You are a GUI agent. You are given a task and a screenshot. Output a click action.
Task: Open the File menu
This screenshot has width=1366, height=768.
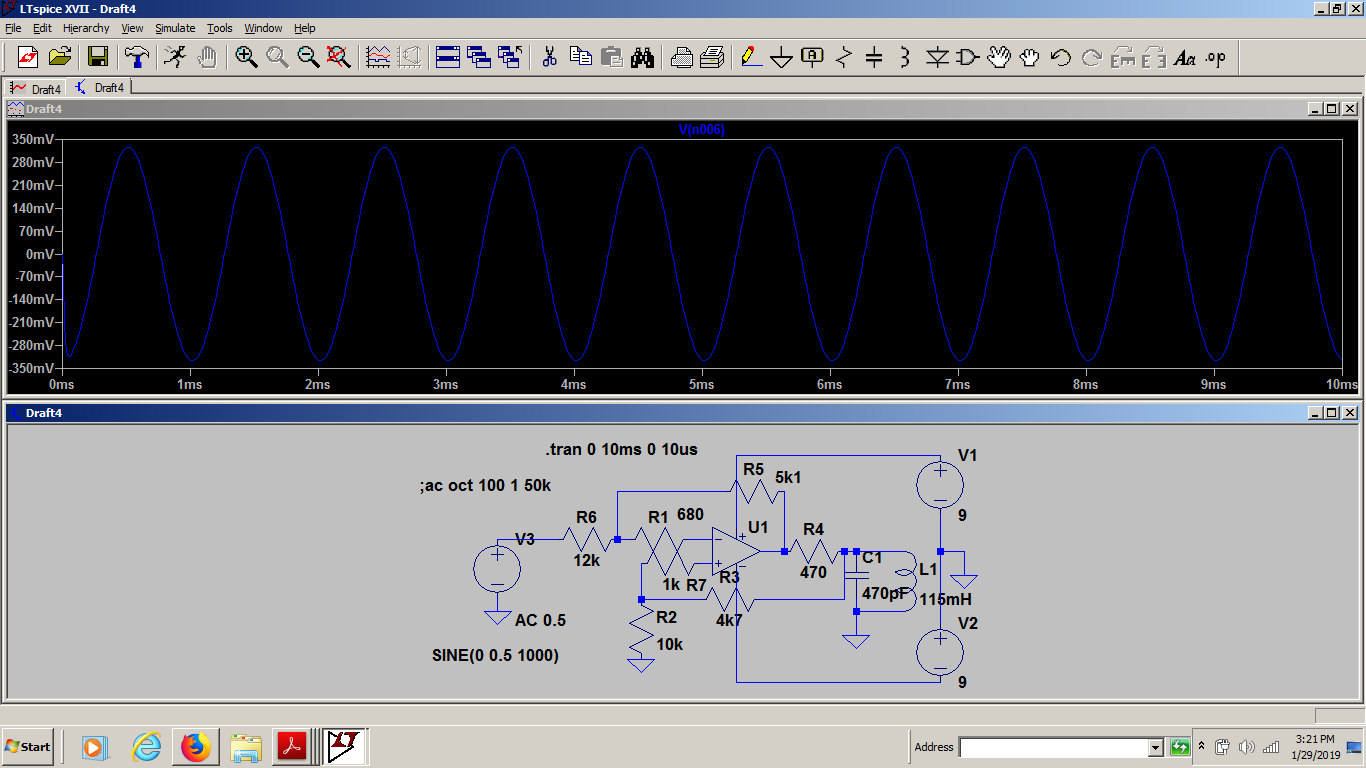[13, 28]
